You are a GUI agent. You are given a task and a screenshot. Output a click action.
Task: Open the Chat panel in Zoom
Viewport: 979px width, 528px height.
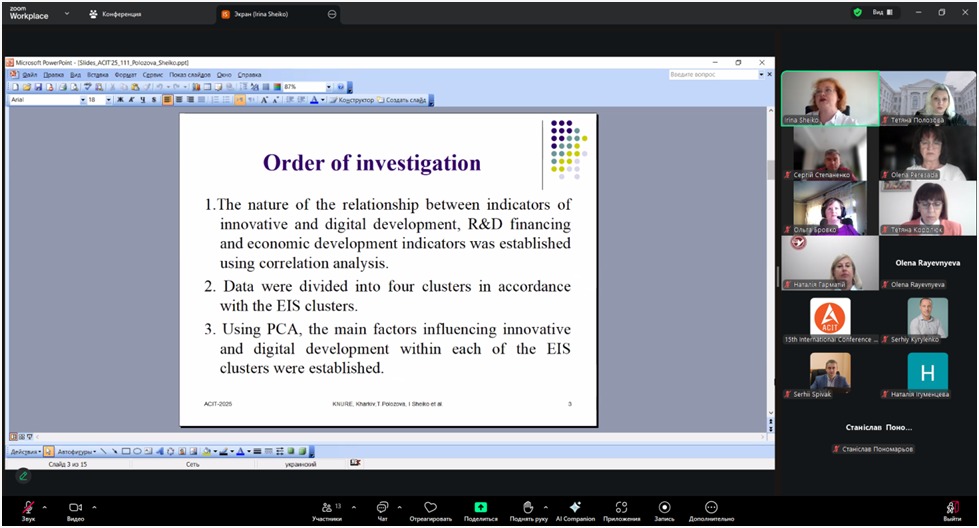[382, 508]
